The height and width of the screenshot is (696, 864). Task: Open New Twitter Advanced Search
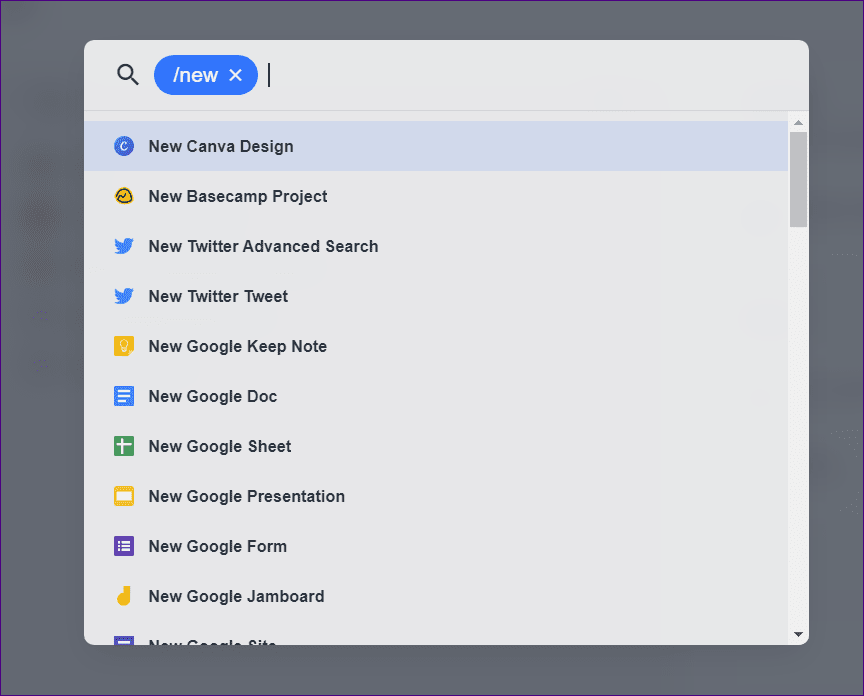point(436,246)
